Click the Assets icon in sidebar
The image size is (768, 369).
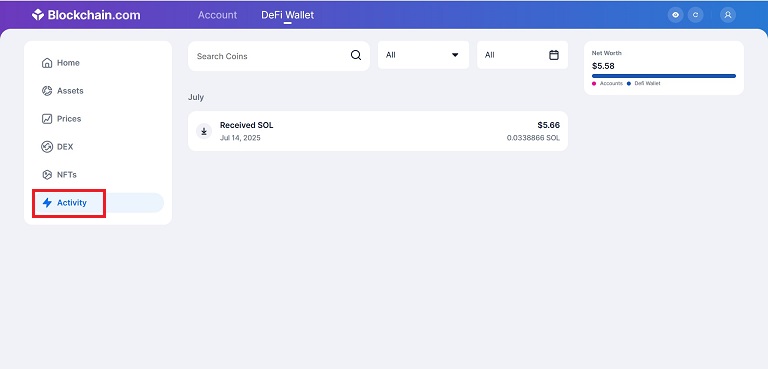(x=47, y=91)
